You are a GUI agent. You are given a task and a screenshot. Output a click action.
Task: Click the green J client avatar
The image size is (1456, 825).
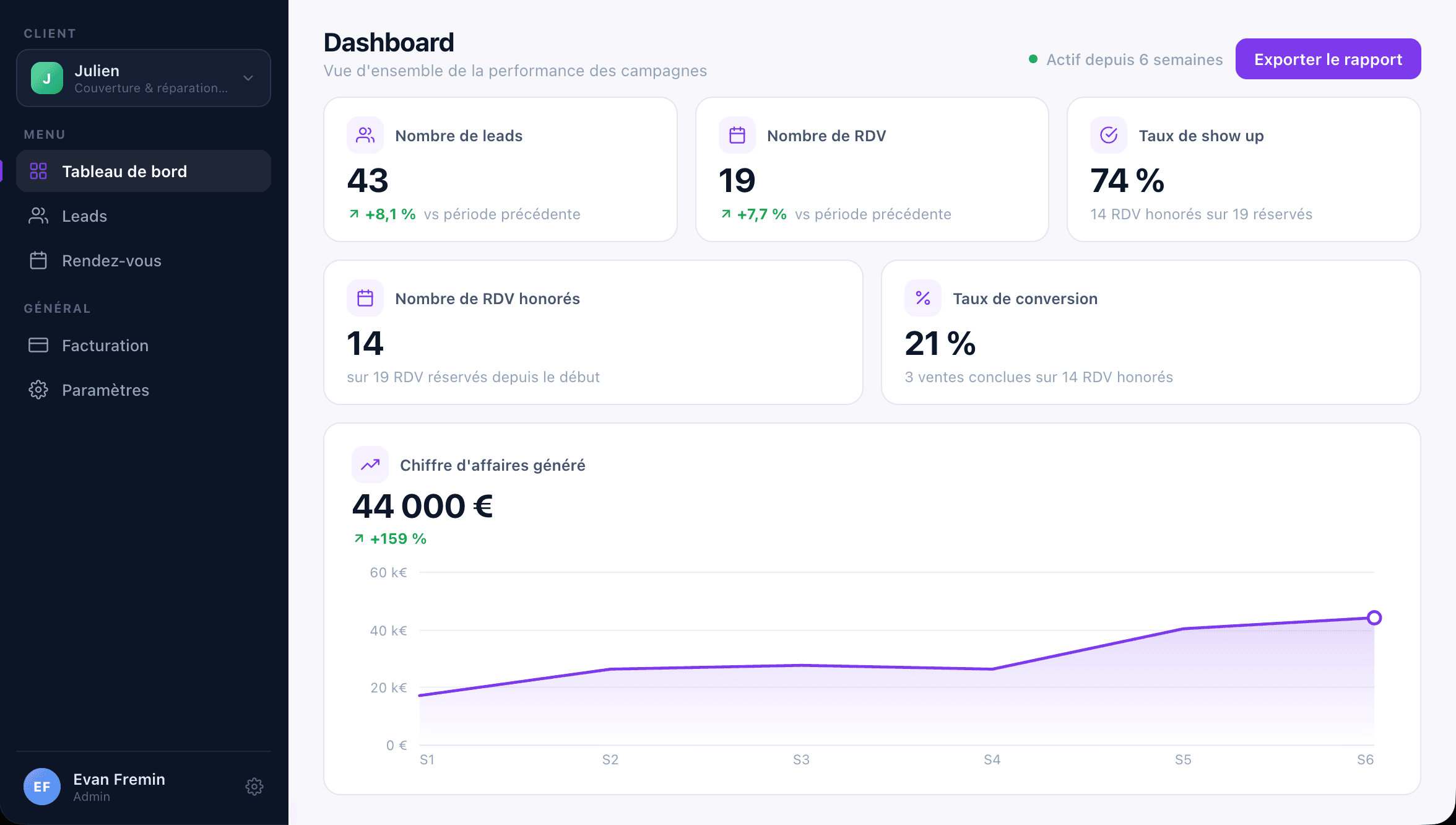[47, 78]
